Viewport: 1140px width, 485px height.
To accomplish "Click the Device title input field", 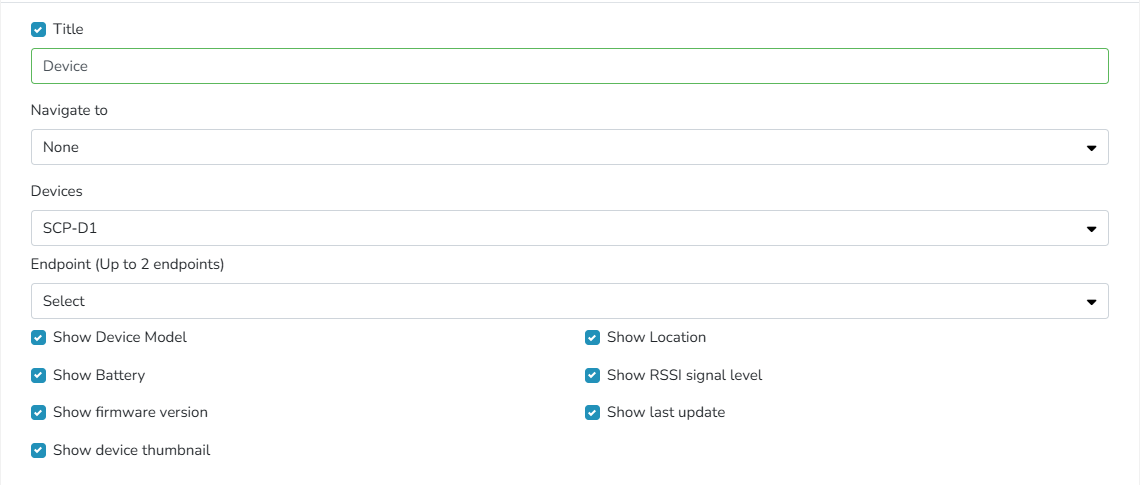I will pos(569,66).
